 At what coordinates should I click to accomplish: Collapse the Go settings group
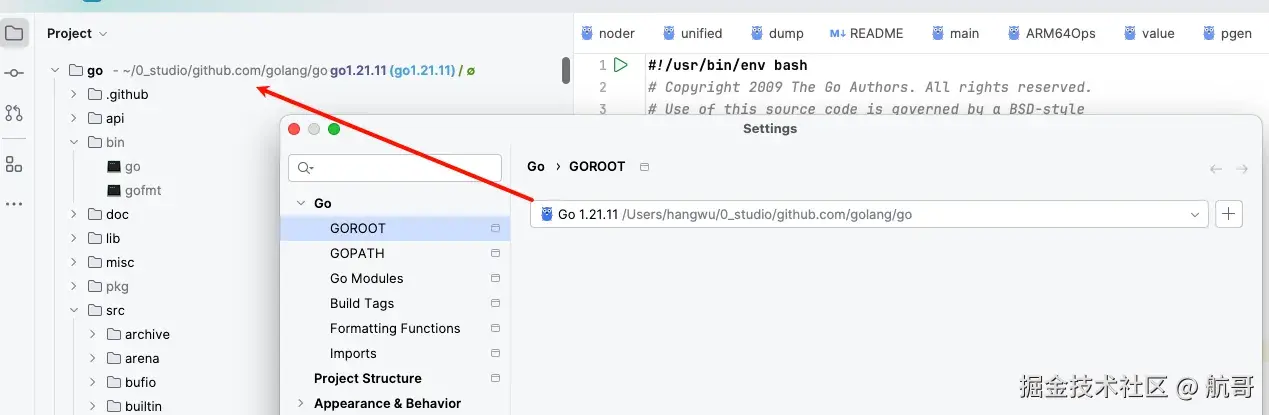(301, 203)
